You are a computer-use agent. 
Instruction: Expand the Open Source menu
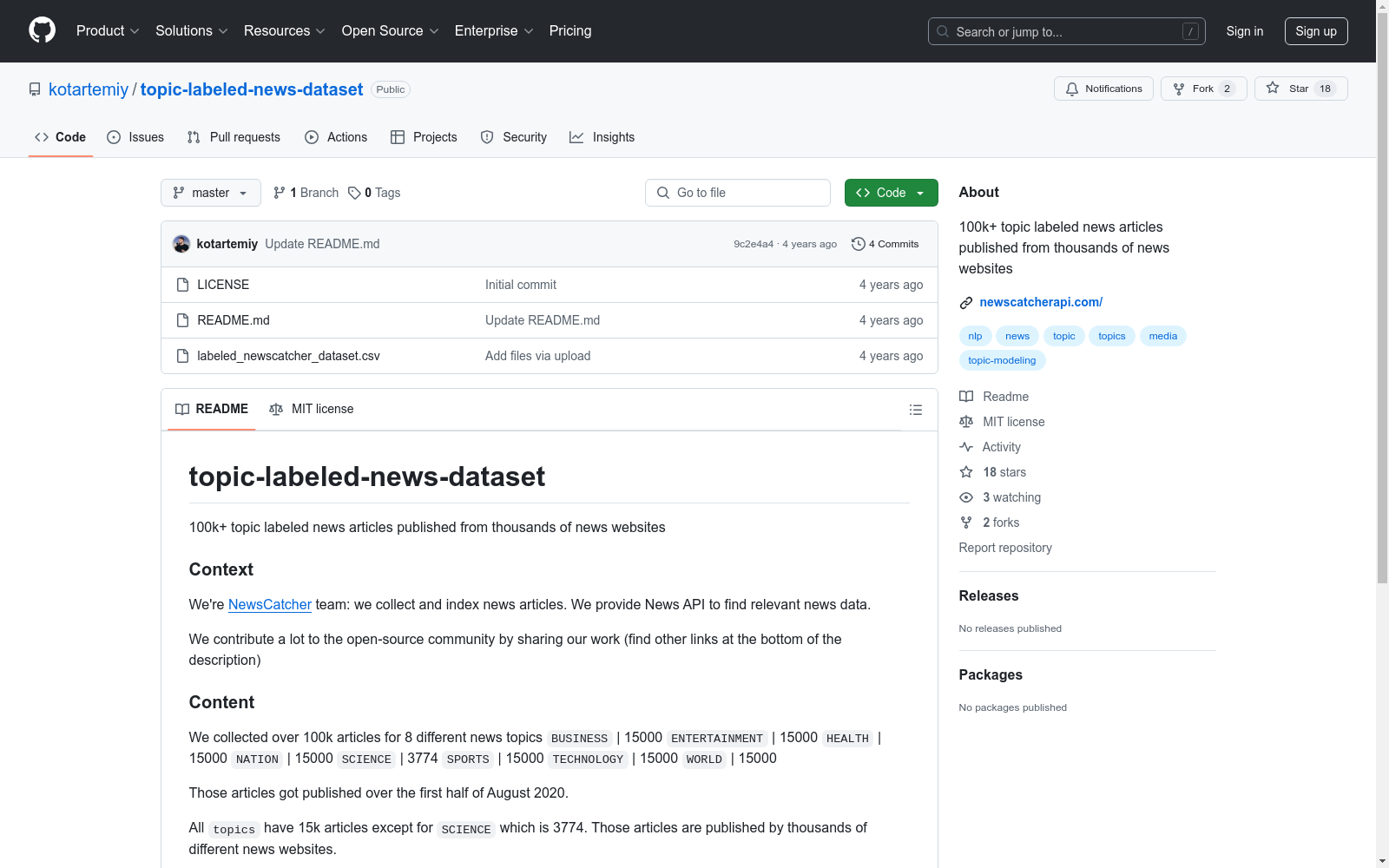391,30
